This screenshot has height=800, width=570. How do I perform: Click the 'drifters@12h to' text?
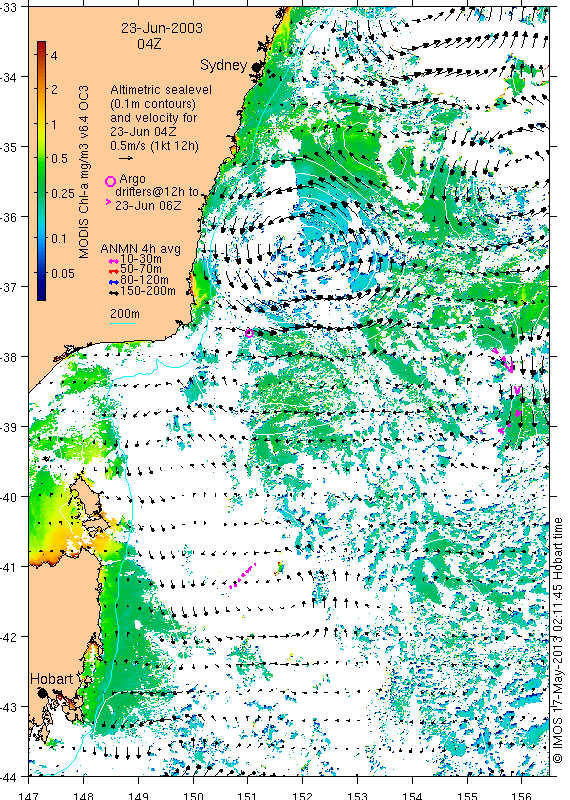156,192
